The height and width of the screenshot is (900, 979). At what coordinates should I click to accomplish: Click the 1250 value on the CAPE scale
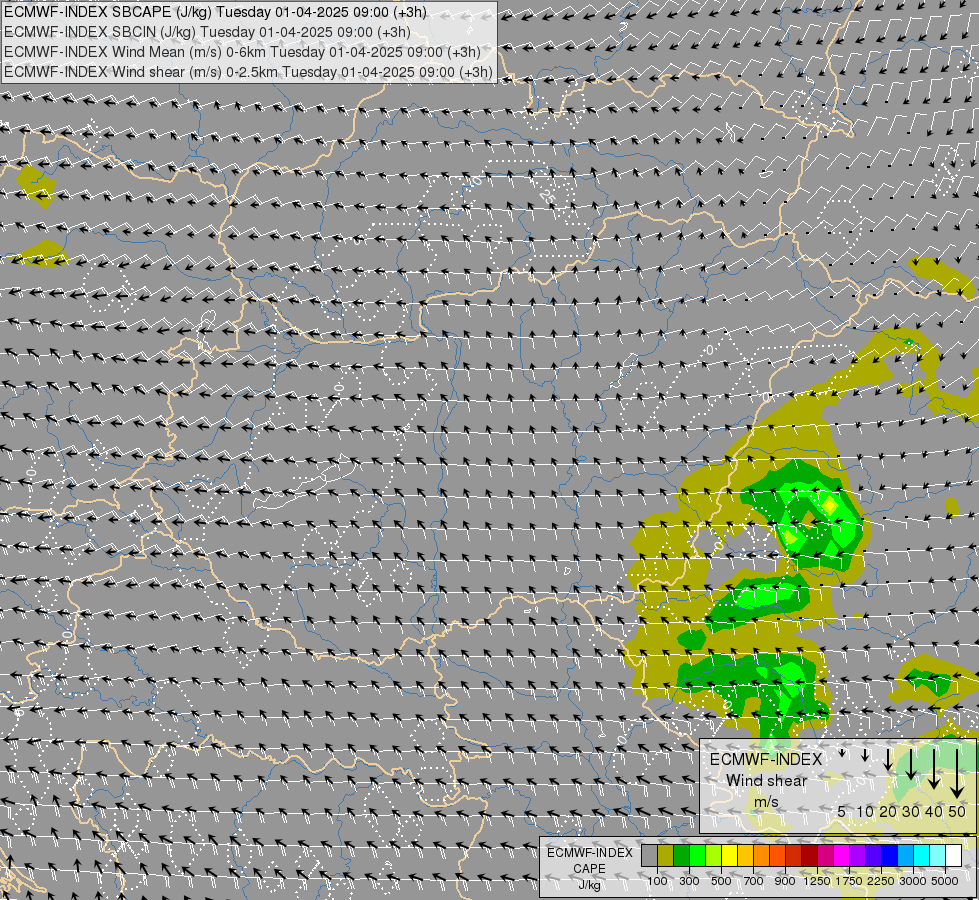817,881
